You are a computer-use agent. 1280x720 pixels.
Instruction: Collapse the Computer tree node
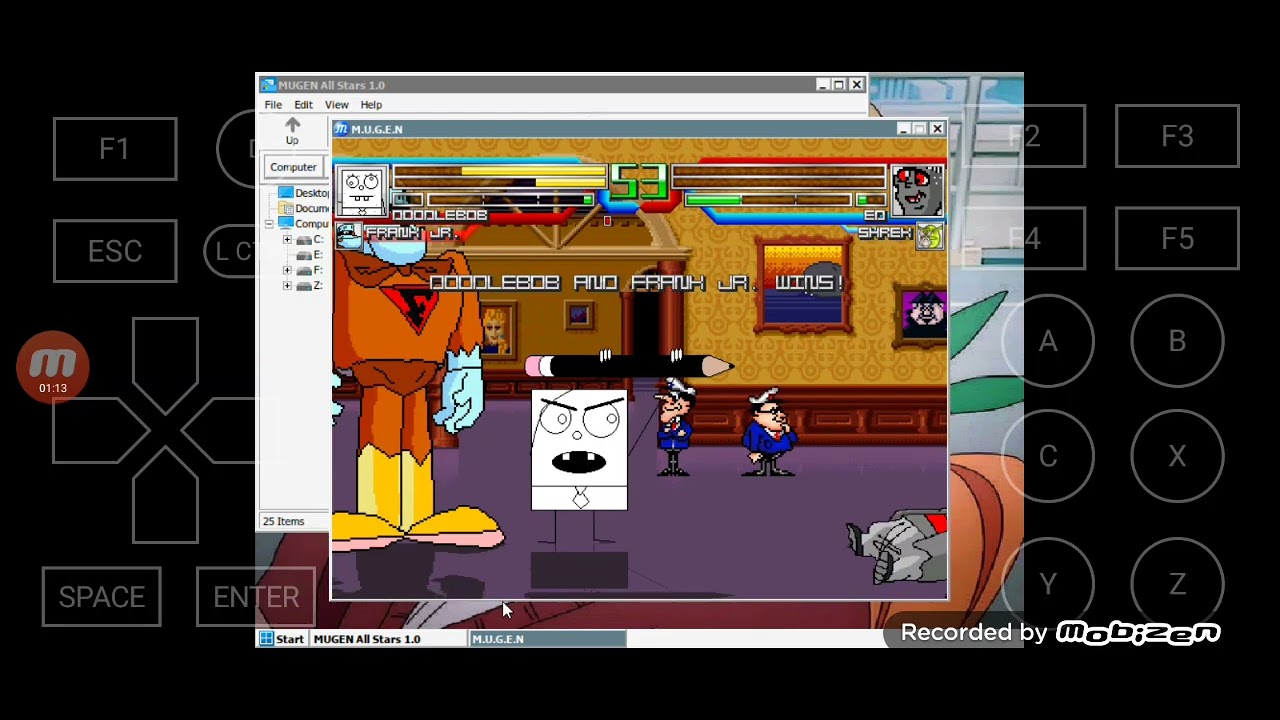pos(269,224)
